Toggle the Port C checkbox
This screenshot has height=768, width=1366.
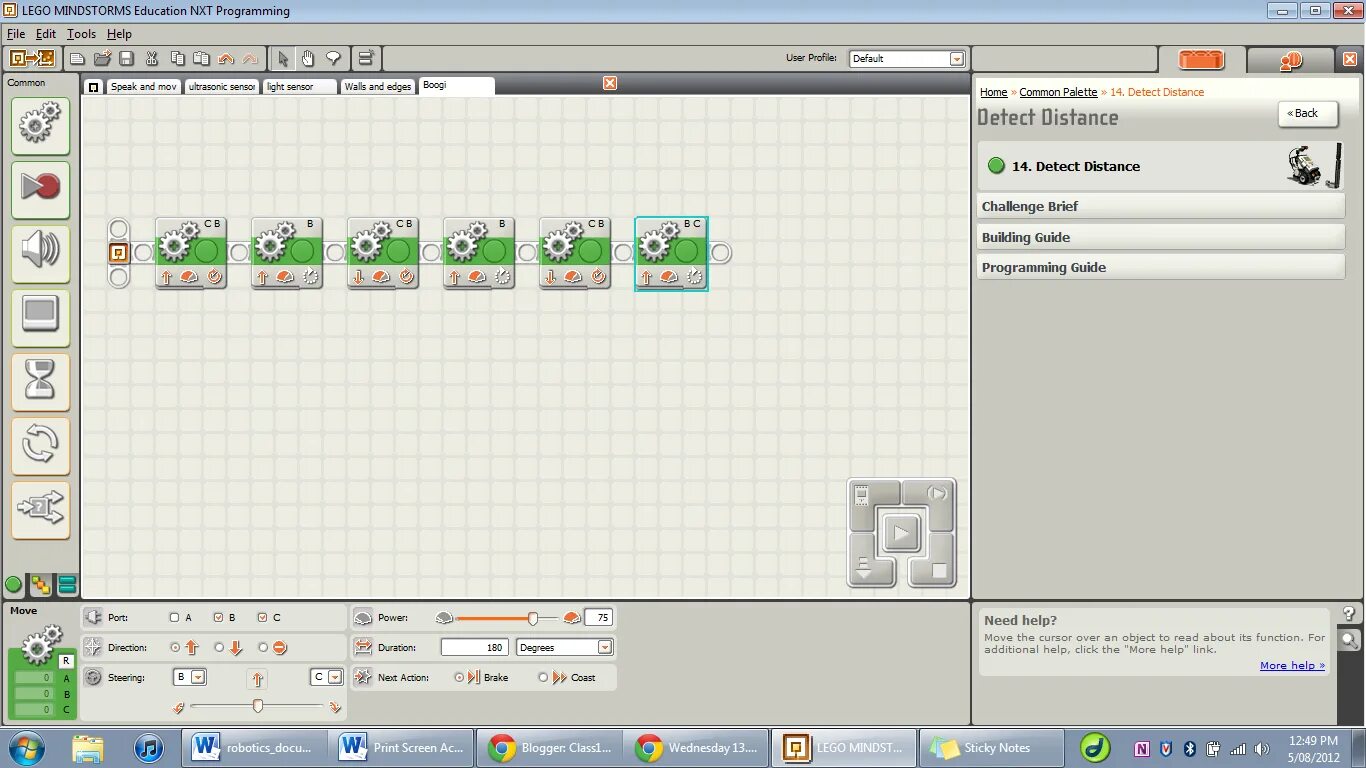(x=262, y=618)
